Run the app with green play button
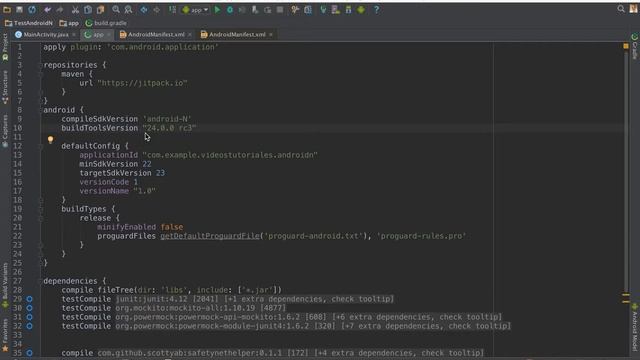This screenshot has height=360, width=640. click(217, 9)
